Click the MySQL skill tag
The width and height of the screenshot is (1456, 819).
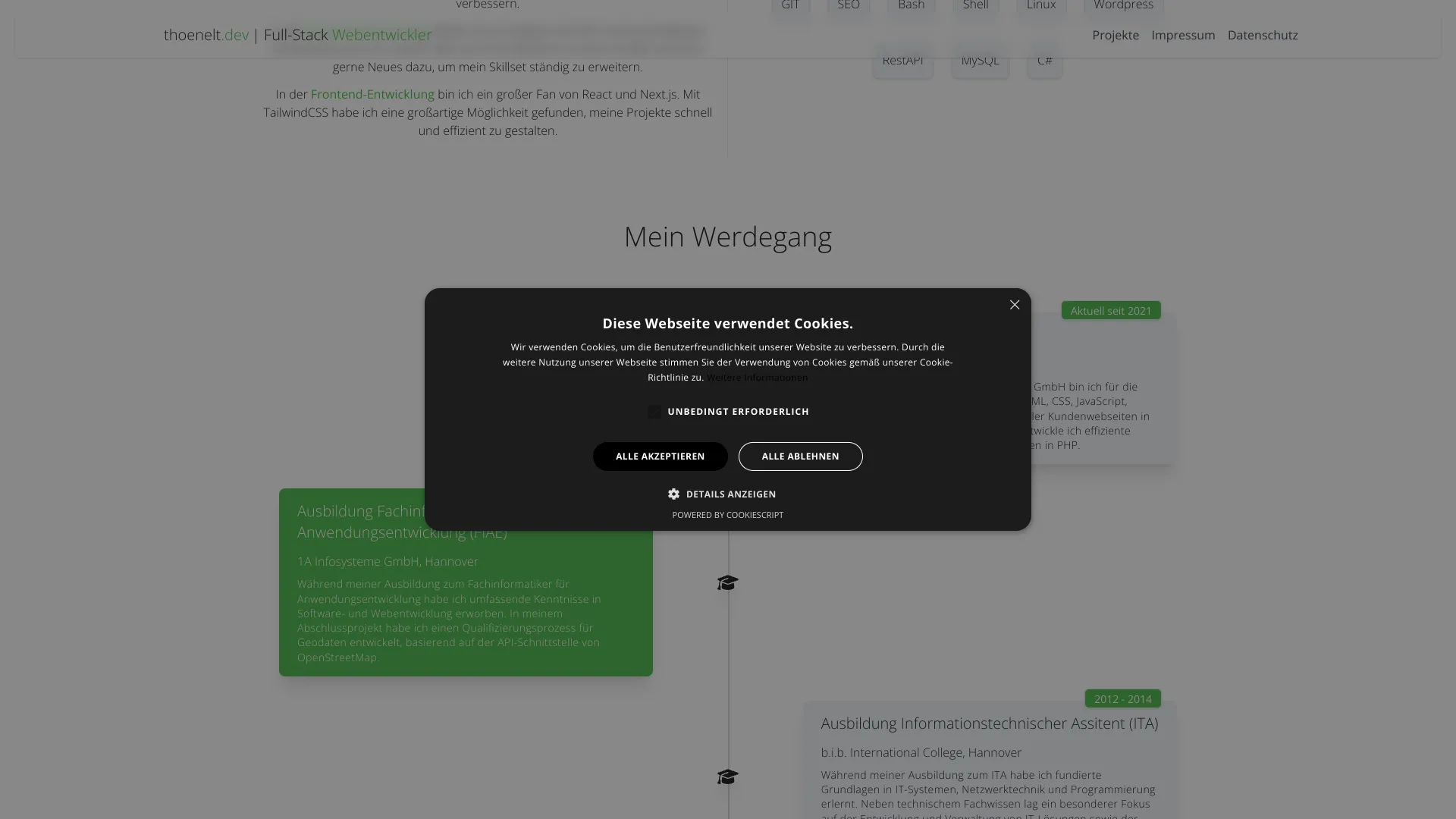(x=981, y=60)
